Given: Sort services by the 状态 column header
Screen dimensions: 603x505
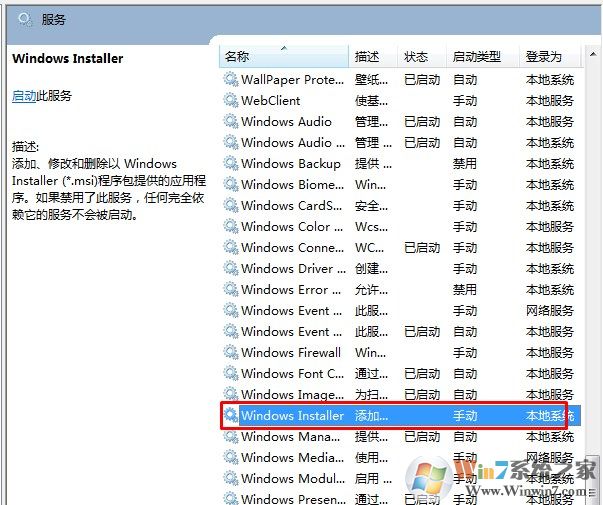Looking at the screenshot, I should (421, 57).
